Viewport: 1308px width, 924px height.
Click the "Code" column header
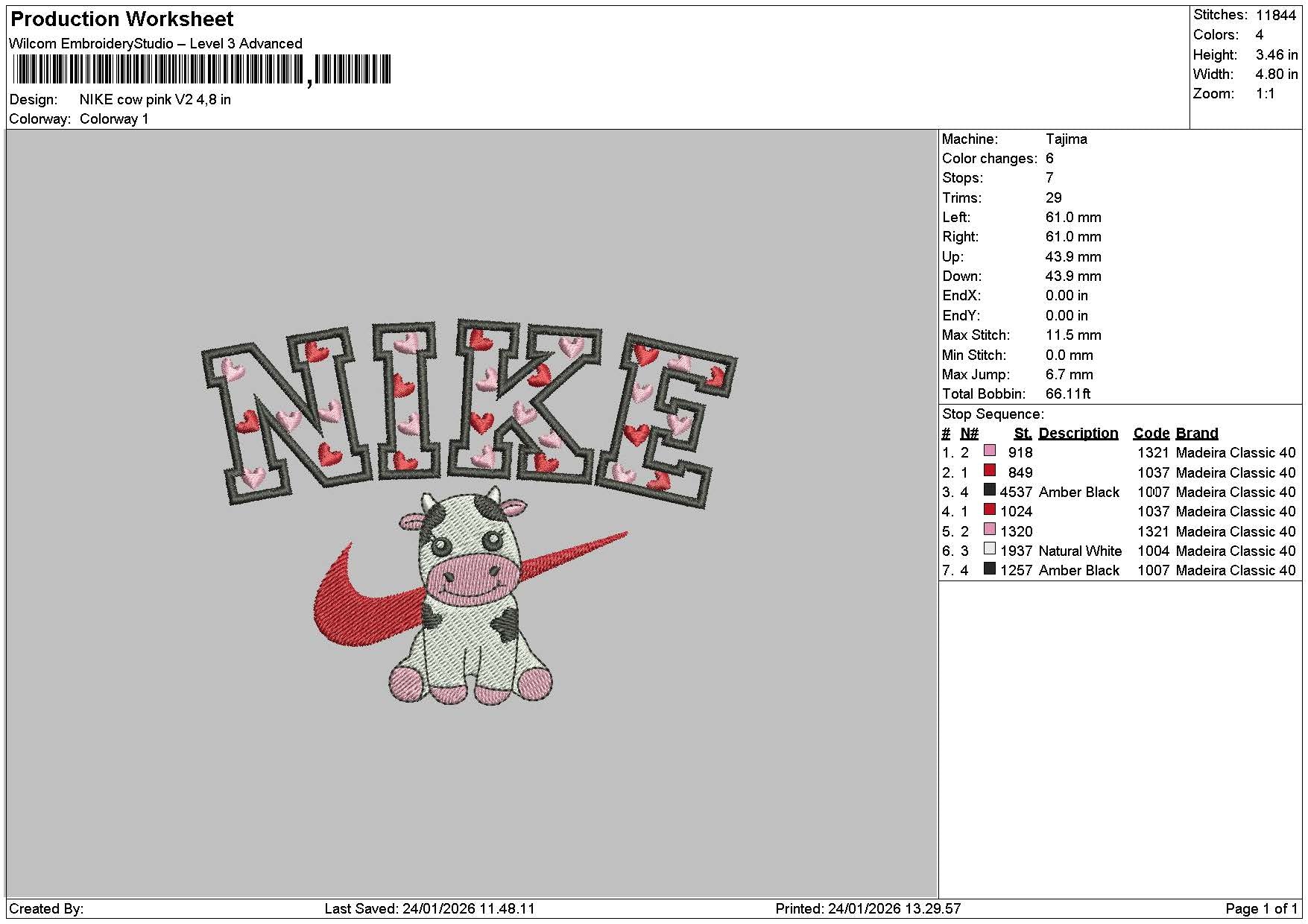(x=1151, y=434)
